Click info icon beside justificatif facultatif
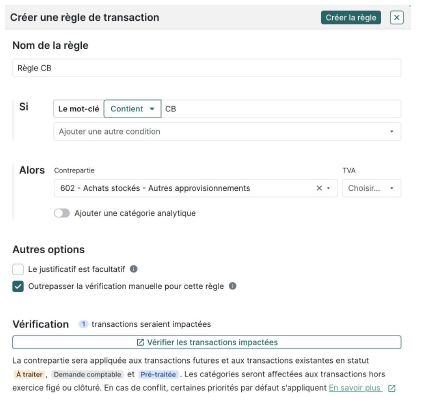 pos(134,269)
